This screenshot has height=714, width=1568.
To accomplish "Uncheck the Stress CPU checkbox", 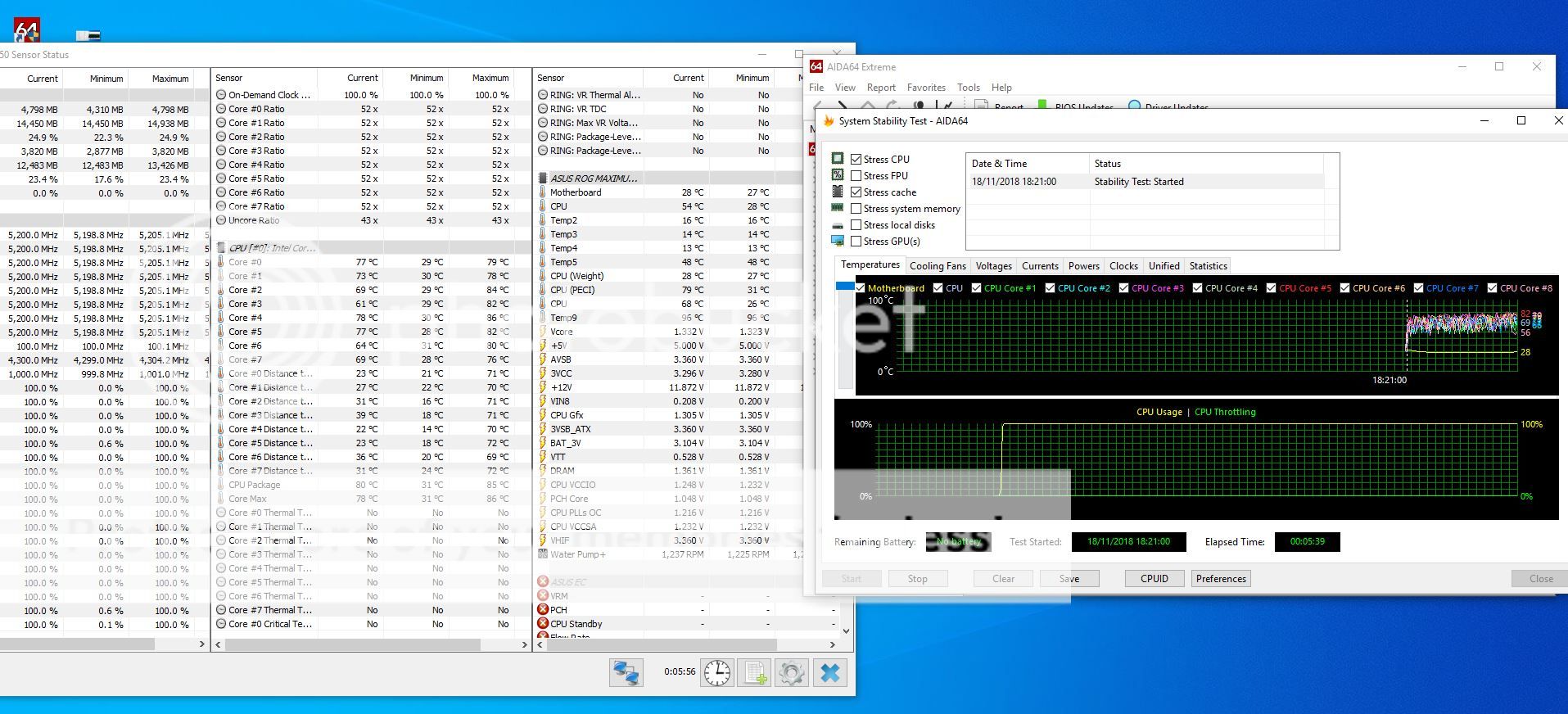I will point(856,159).
